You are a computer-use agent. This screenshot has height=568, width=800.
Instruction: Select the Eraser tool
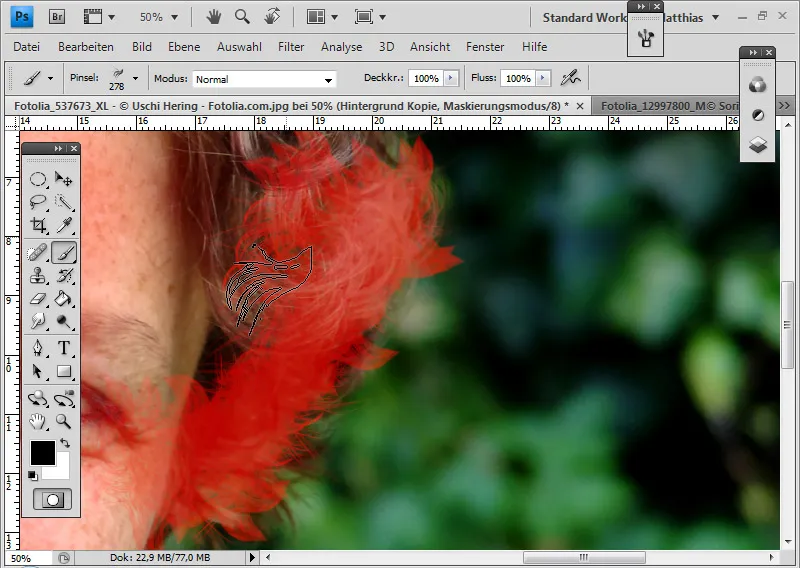[38, 299]
